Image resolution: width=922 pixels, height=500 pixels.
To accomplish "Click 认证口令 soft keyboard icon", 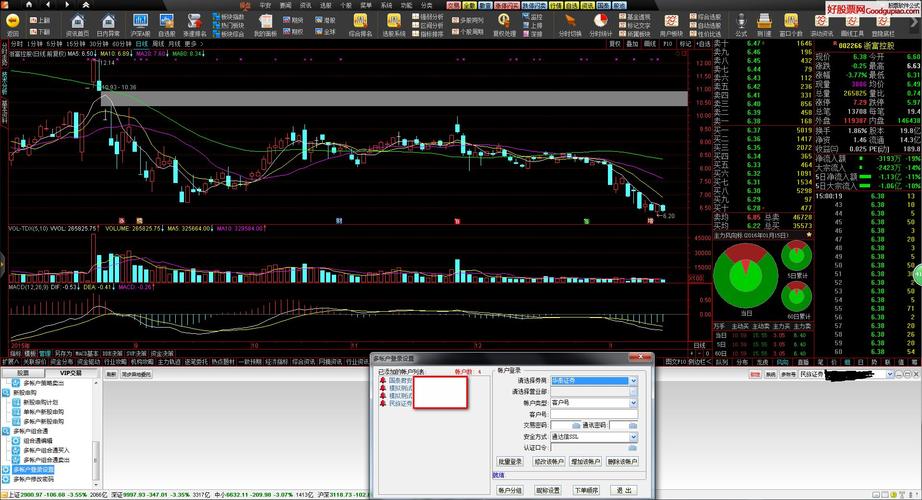I will pyautogui.click(x=633, y=448).
